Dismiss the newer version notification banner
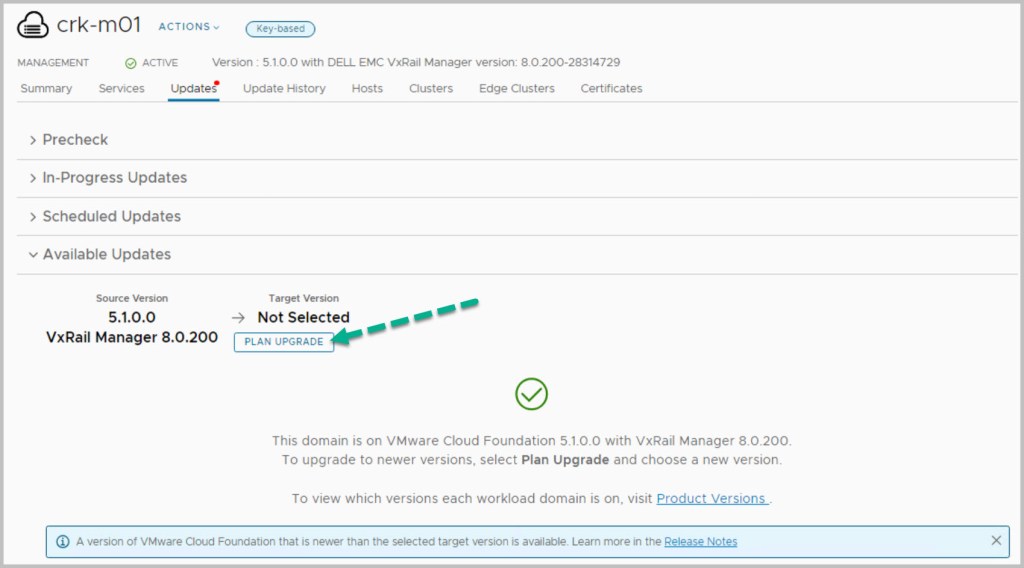 tap(996, 541)
